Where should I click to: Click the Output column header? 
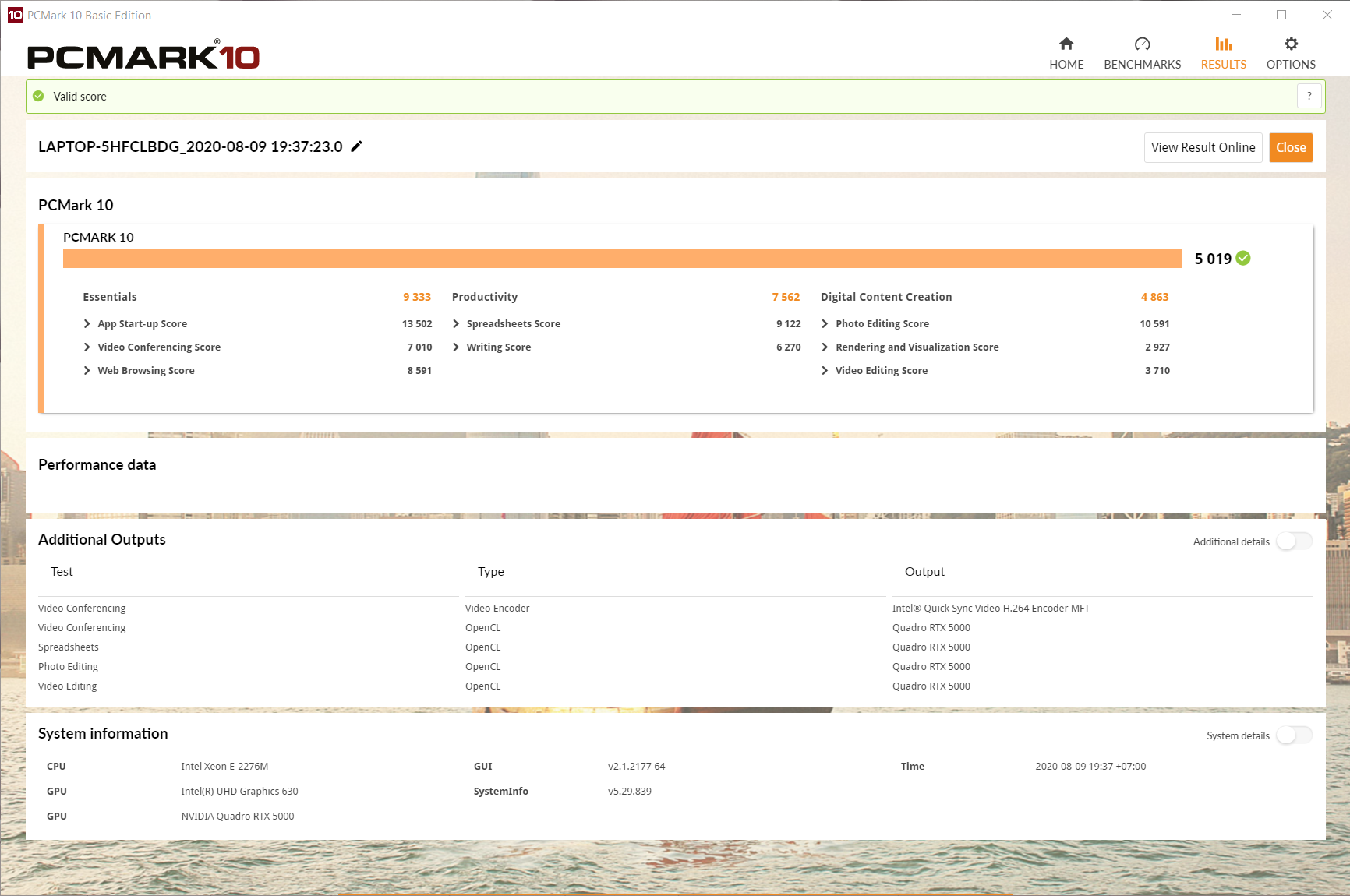tap(924, 572)
